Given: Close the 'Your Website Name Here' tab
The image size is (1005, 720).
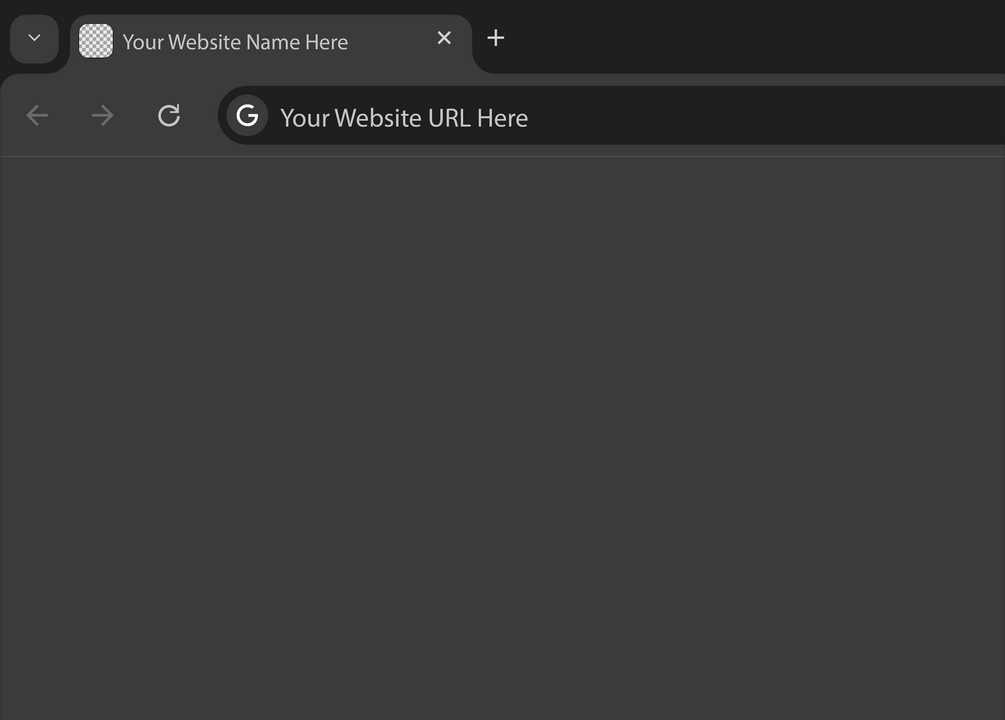Looking at the screenshot, I should [444, 38].
